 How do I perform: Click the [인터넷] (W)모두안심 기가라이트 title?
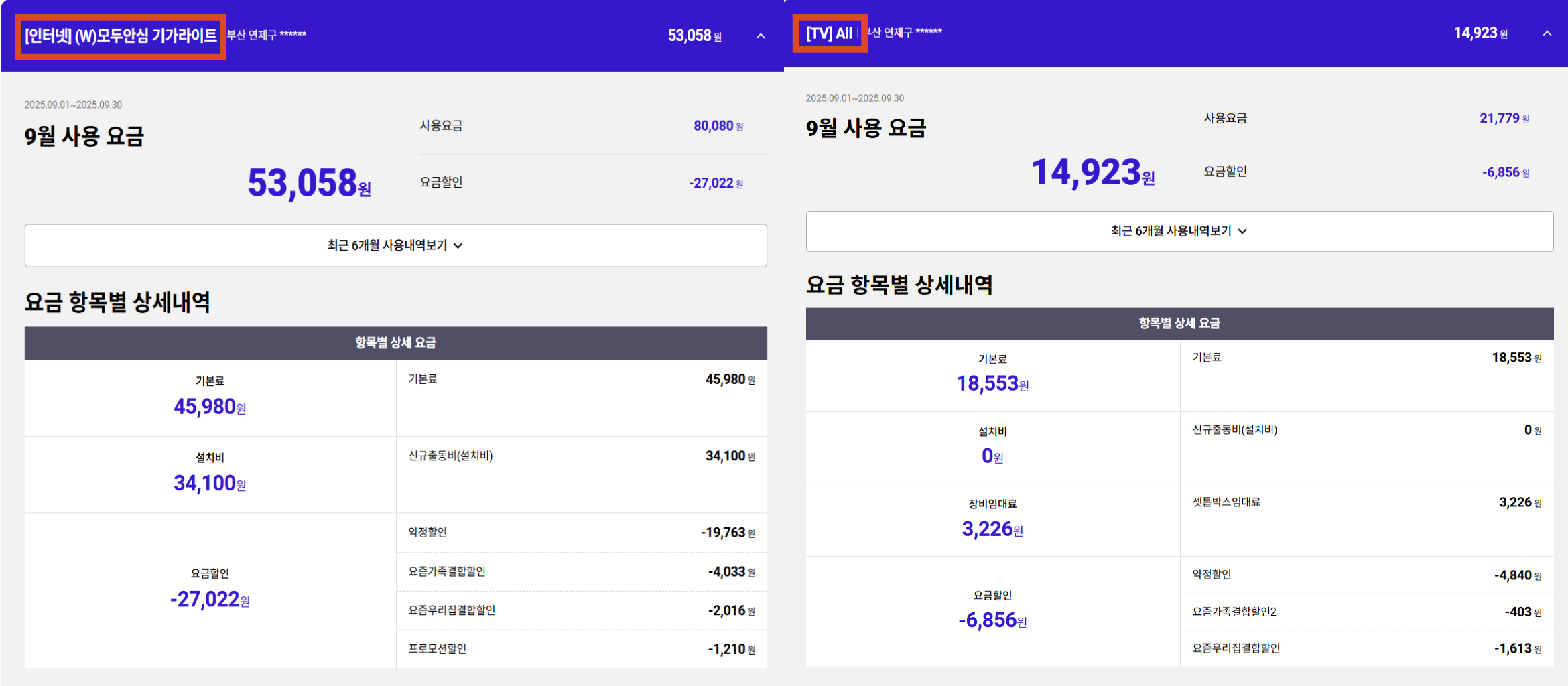tap(121, 36)
